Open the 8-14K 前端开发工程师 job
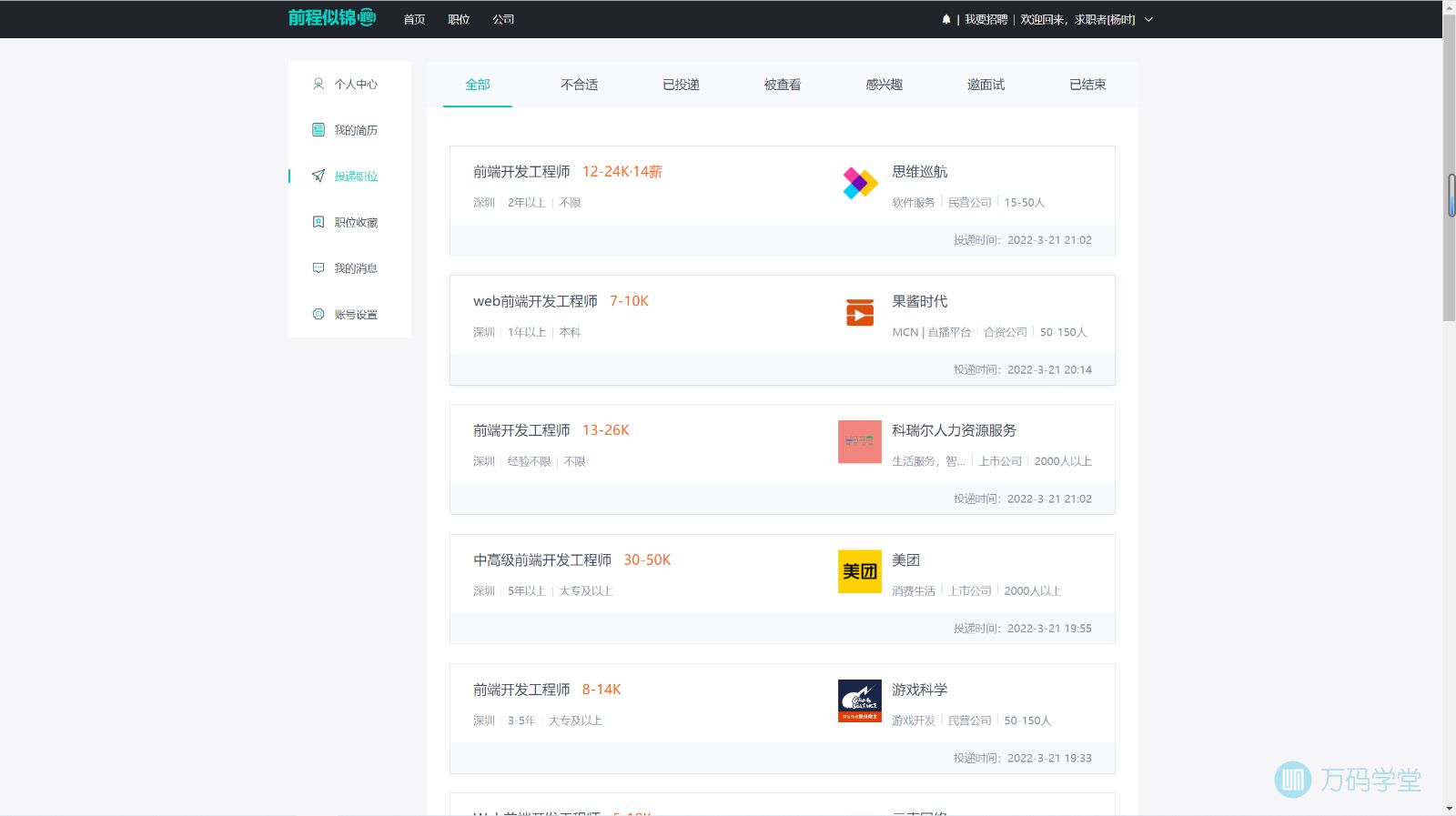 pyautogui.click(x=521, y=690)
